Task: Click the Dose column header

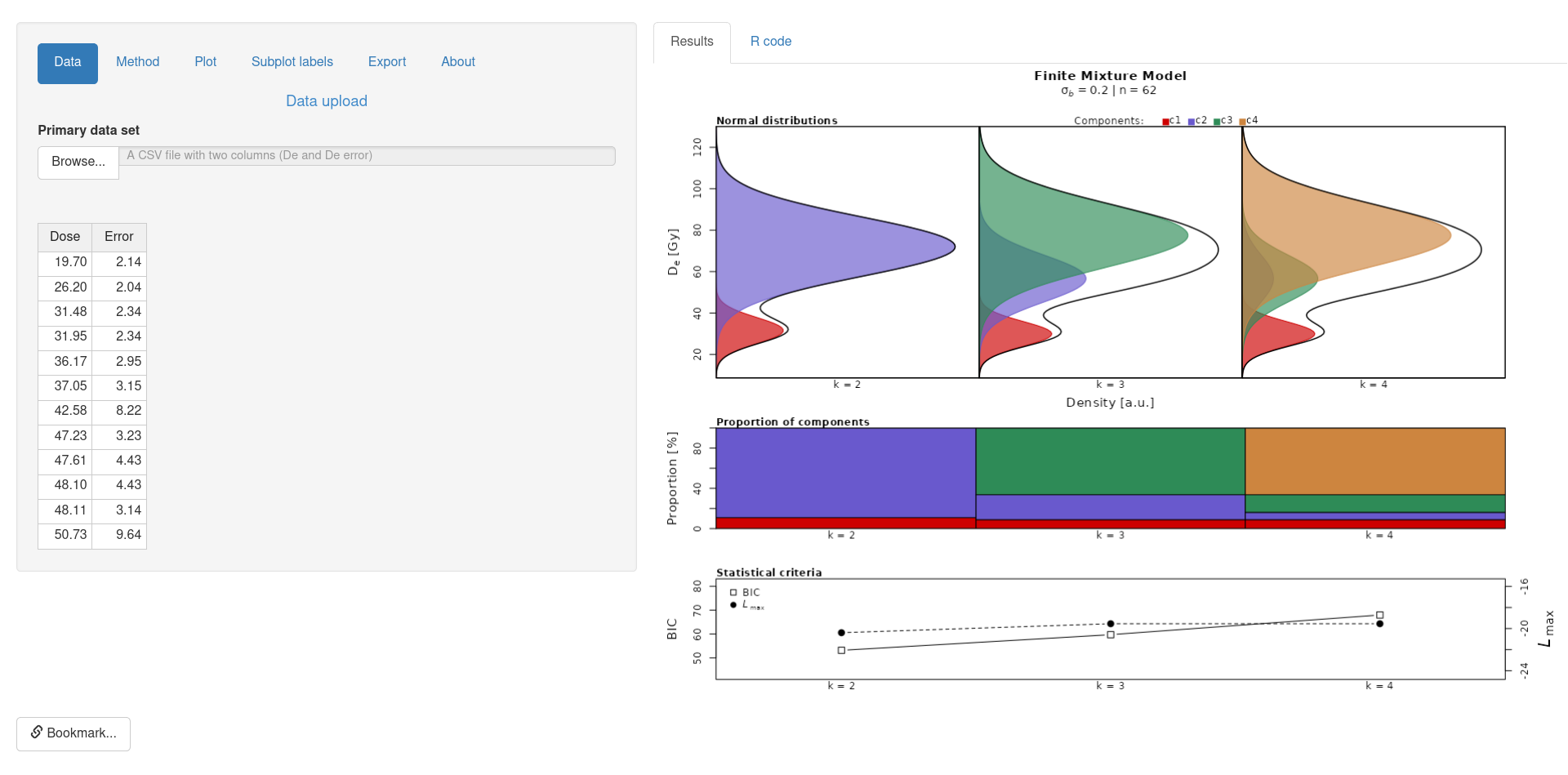Action: click(x=65, y=237)
